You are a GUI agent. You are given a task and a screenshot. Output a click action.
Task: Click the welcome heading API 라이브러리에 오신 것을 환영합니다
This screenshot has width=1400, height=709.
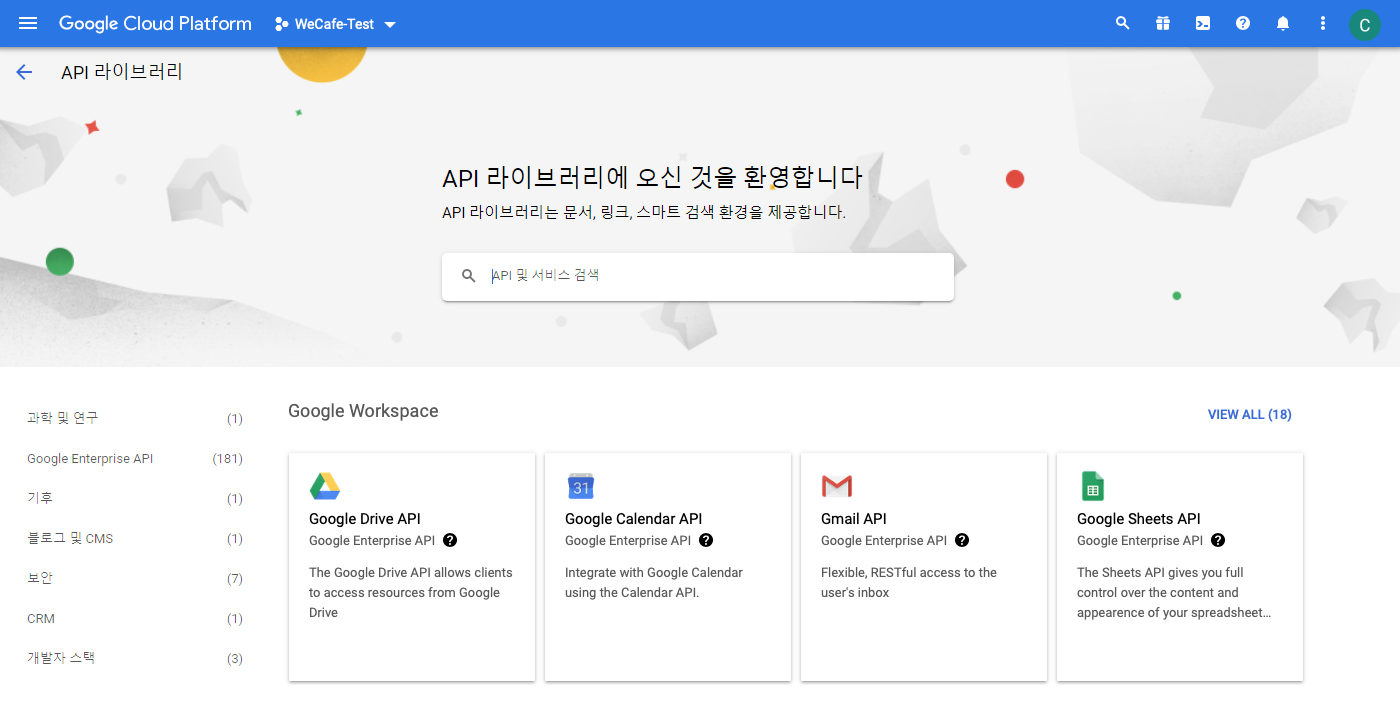point(652,178)
